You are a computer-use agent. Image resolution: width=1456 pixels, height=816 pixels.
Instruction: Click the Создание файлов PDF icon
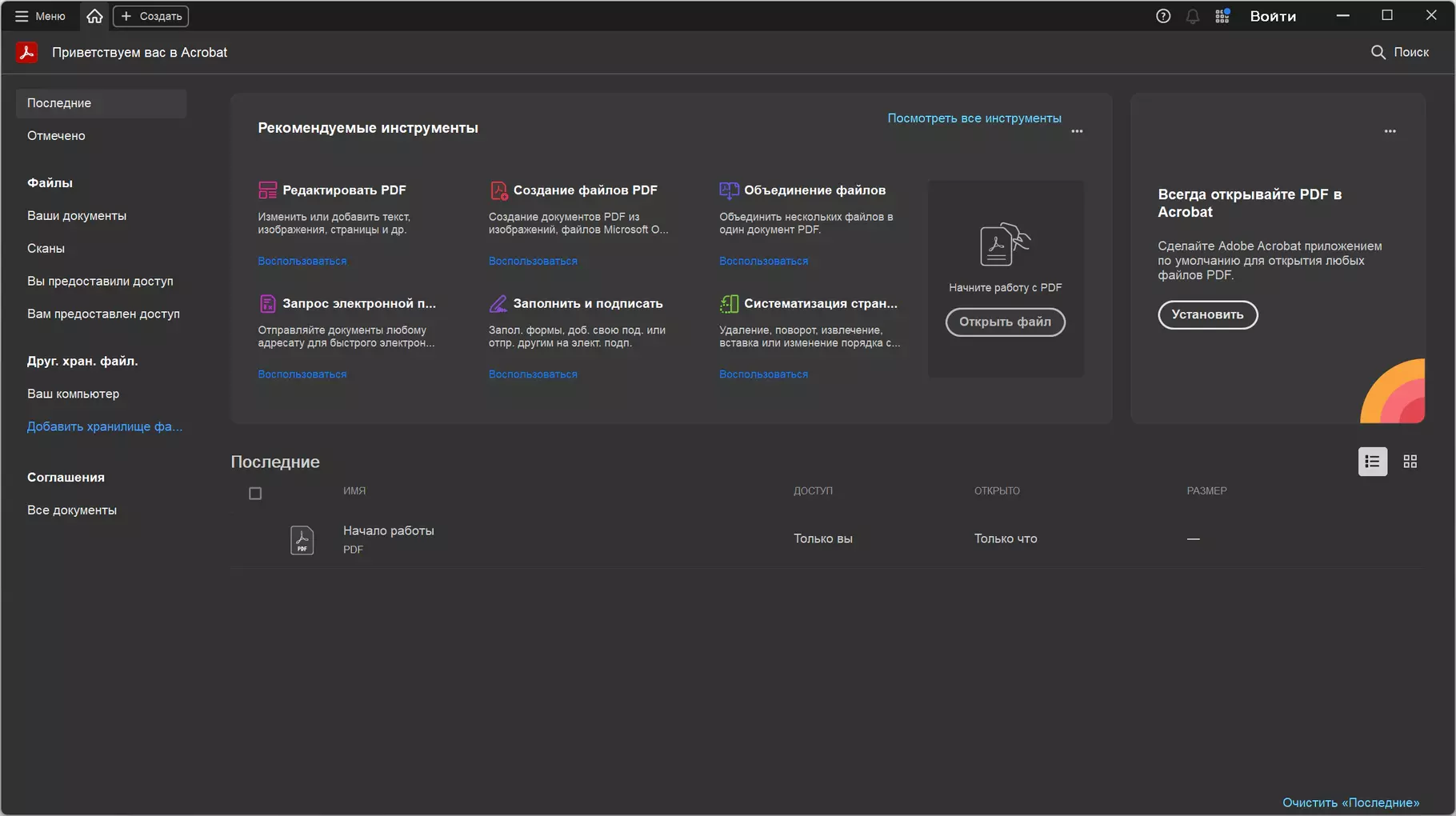(498, 190)
